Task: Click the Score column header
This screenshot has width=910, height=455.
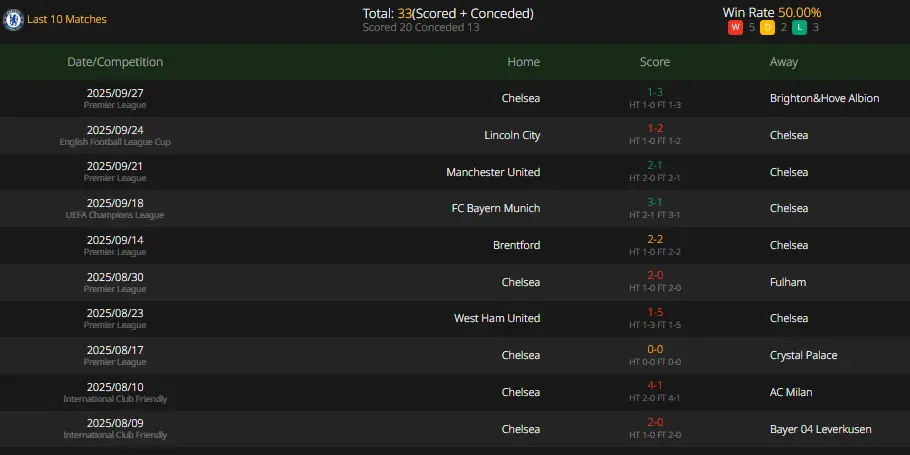Action: (655, 62)
